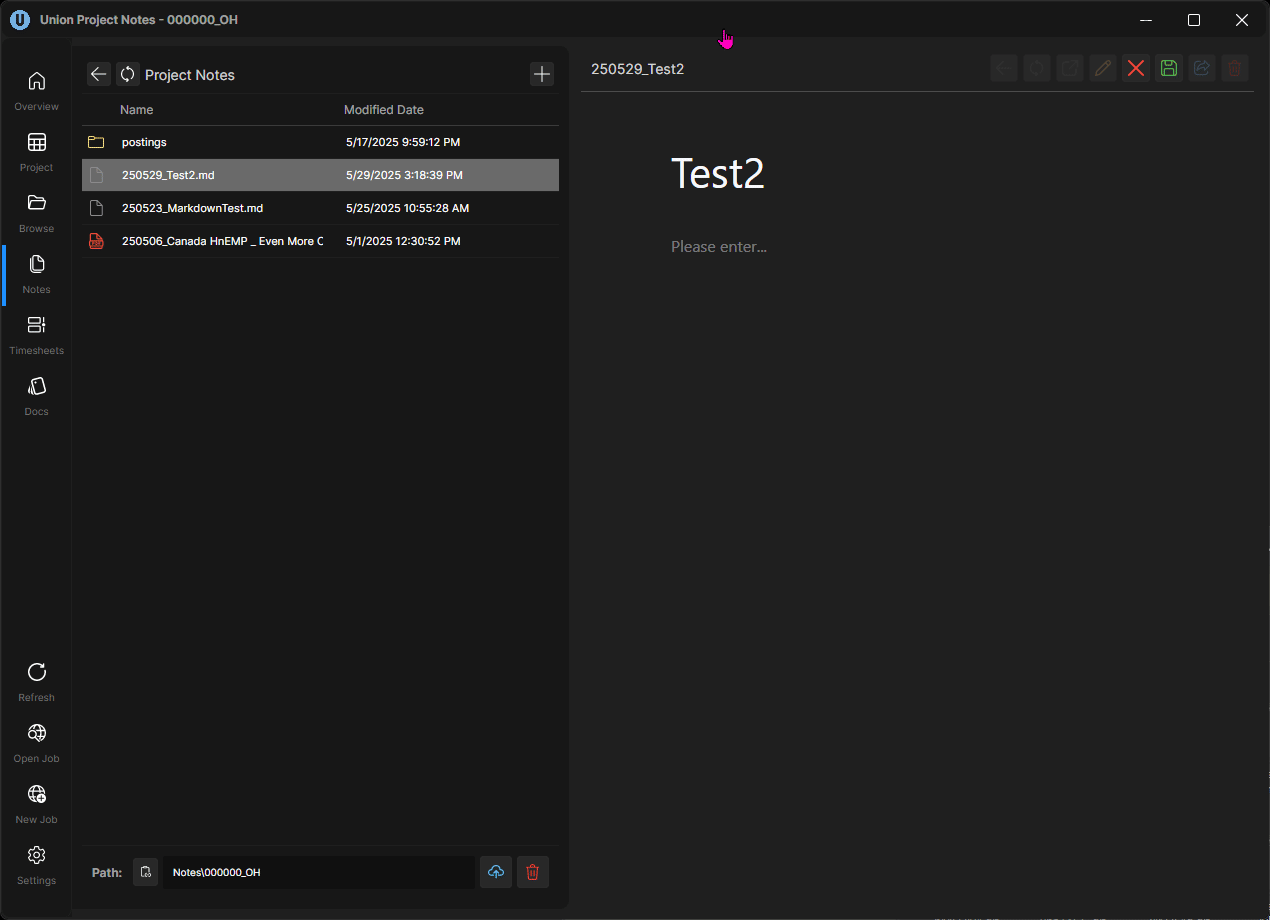The image size is (1270, 920).
Task: Select the Notes sidebar item
Action: tap(36, 273)
